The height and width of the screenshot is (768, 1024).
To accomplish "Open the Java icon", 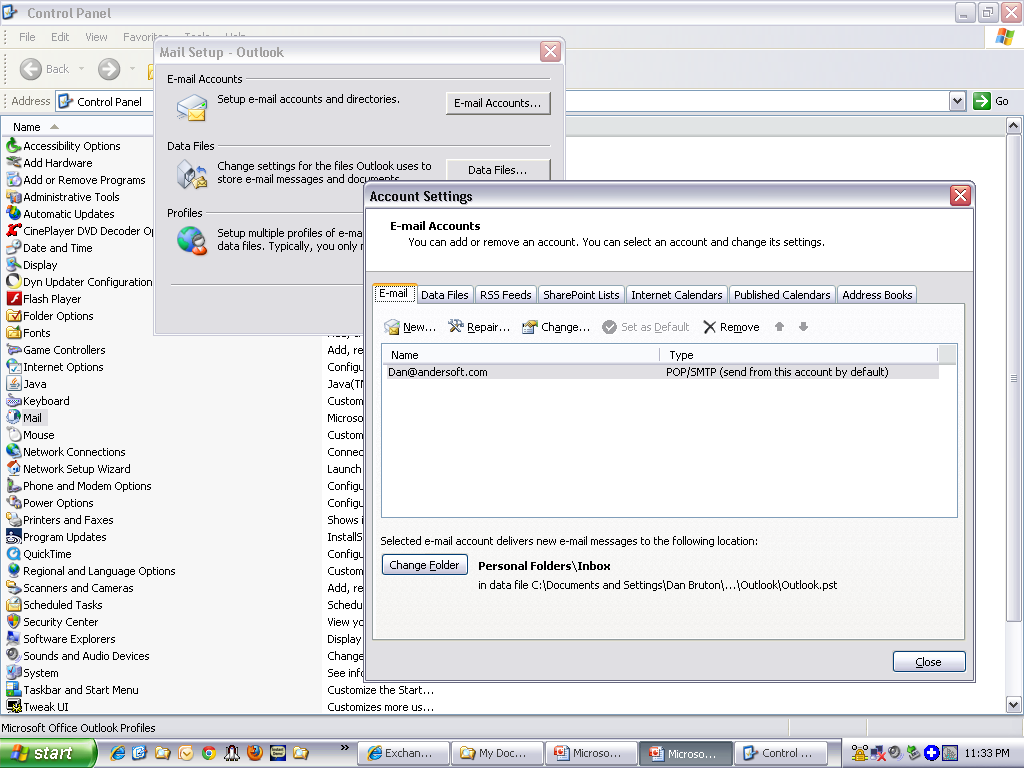I will [x=14, y=384].
